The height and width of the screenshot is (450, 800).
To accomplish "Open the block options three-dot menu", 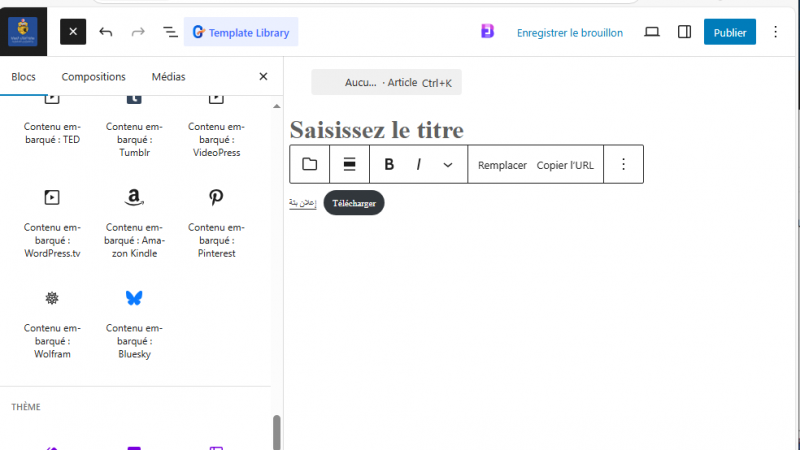I will 623,164.
